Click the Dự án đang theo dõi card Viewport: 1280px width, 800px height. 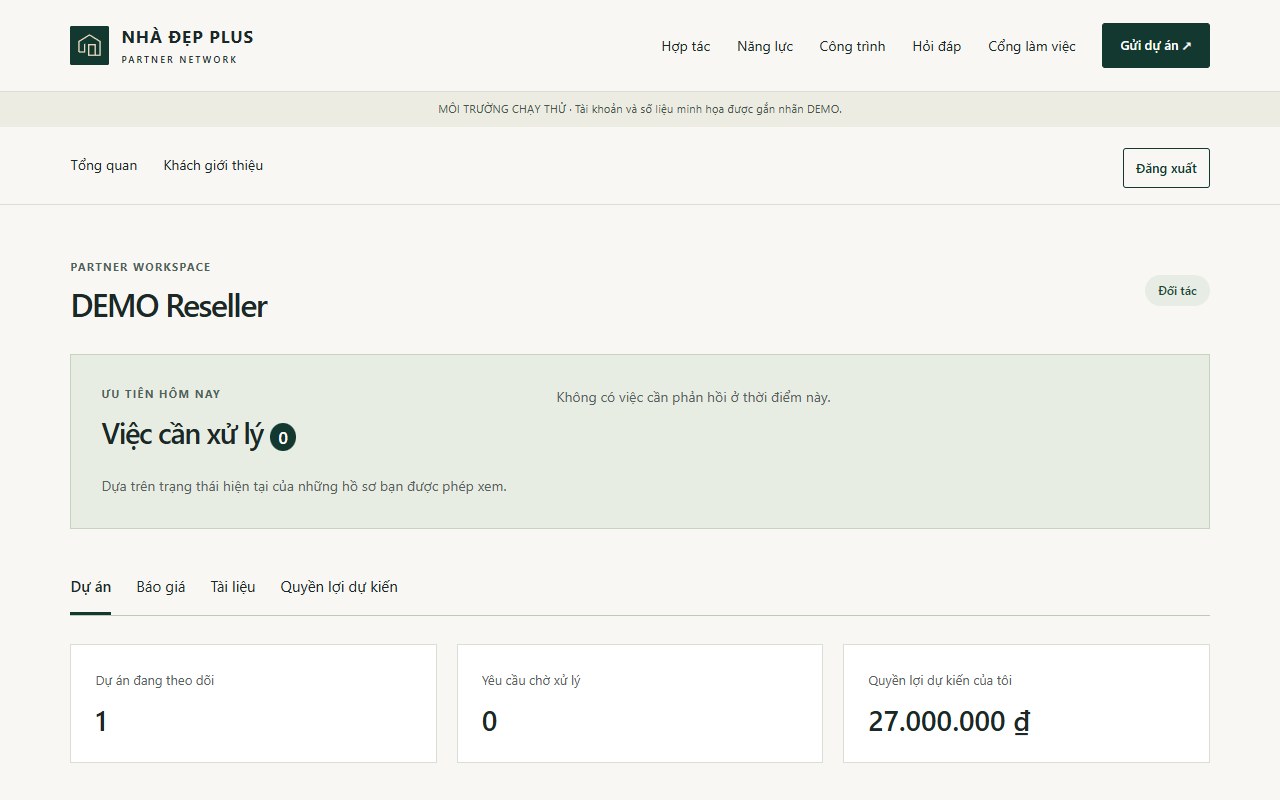[253, 703]
